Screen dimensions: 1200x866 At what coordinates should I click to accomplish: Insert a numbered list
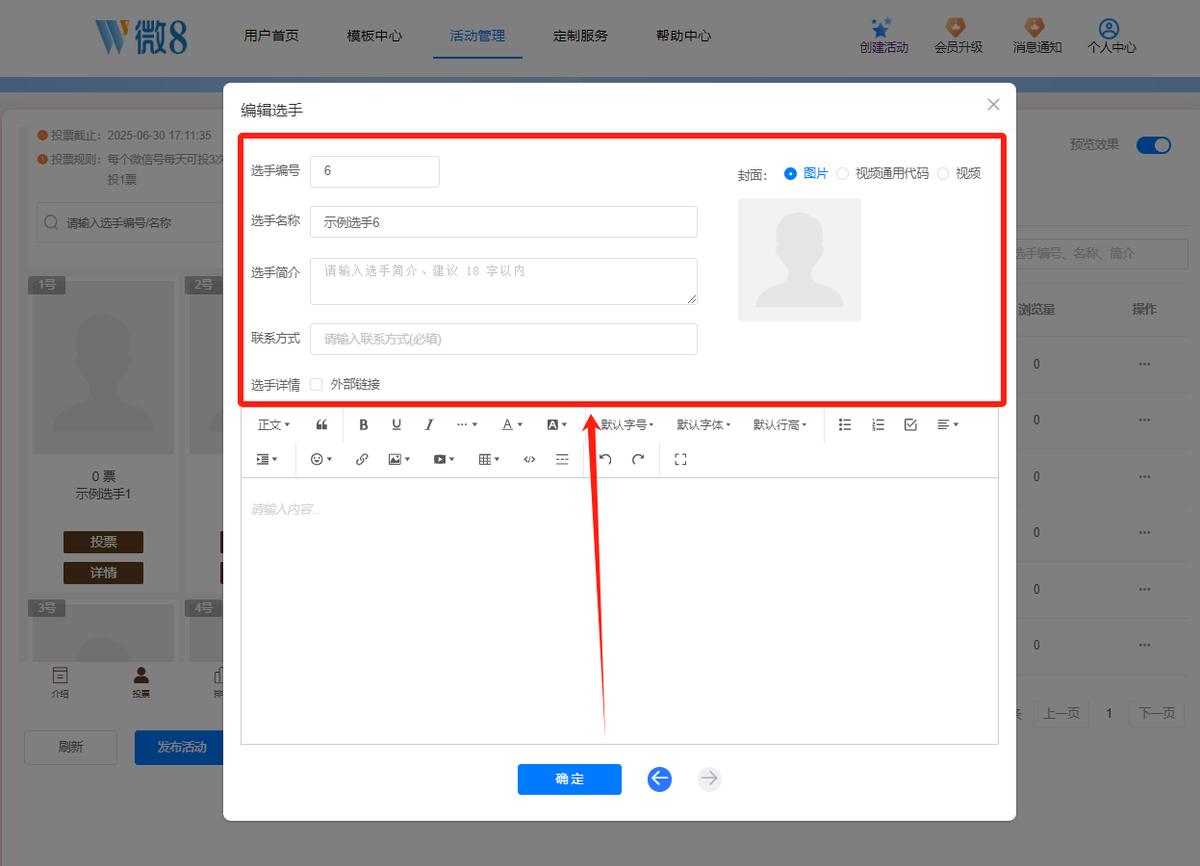pyautogui.click(x=878, y=425)
